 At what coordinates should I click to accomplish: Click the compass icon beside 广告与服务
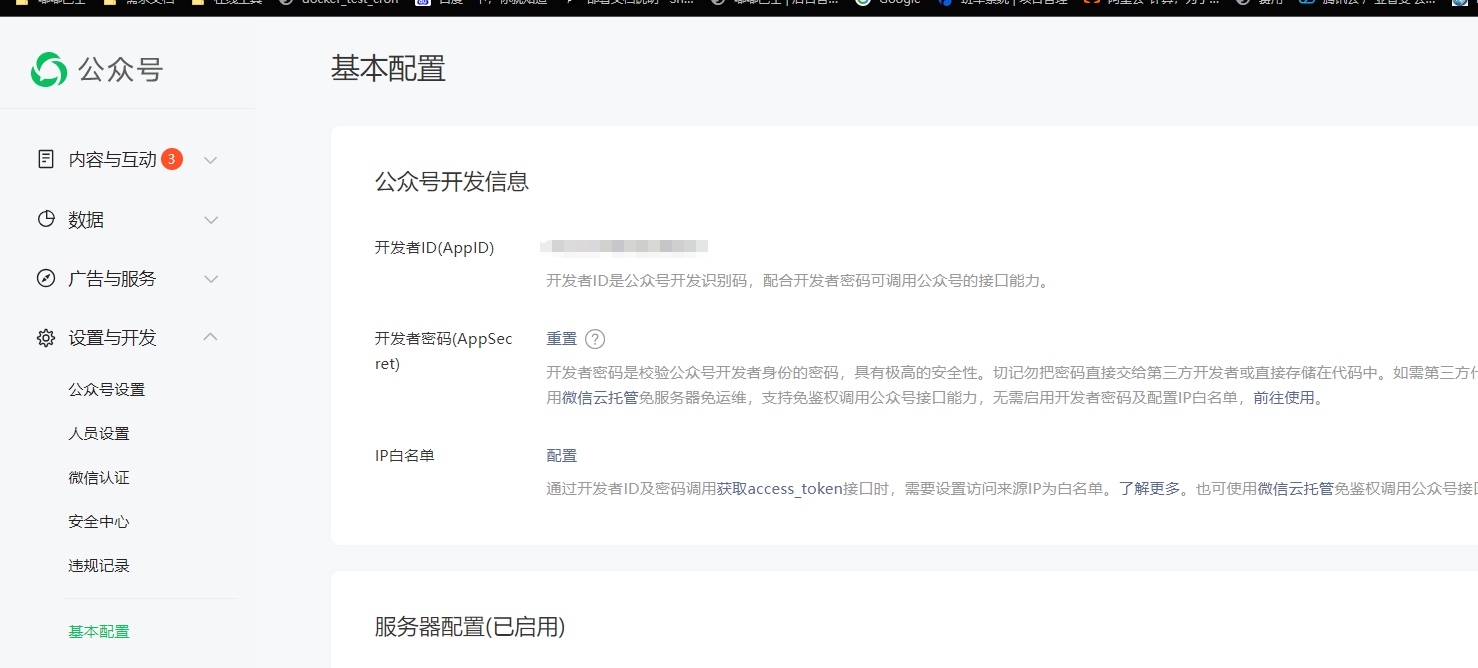point(46,278)
